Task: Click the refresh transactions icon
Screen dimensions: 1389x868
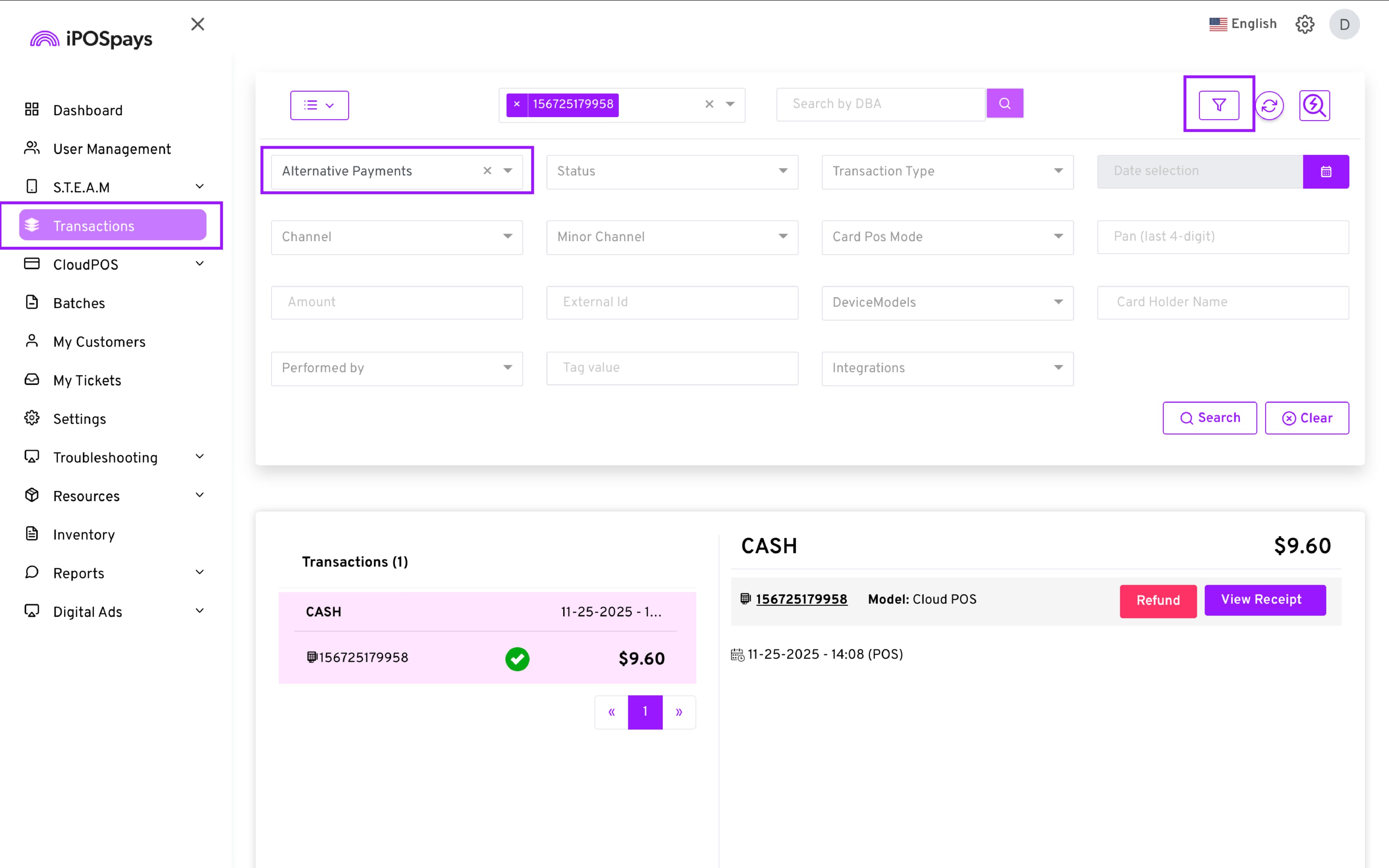Action: (1269, 106)
